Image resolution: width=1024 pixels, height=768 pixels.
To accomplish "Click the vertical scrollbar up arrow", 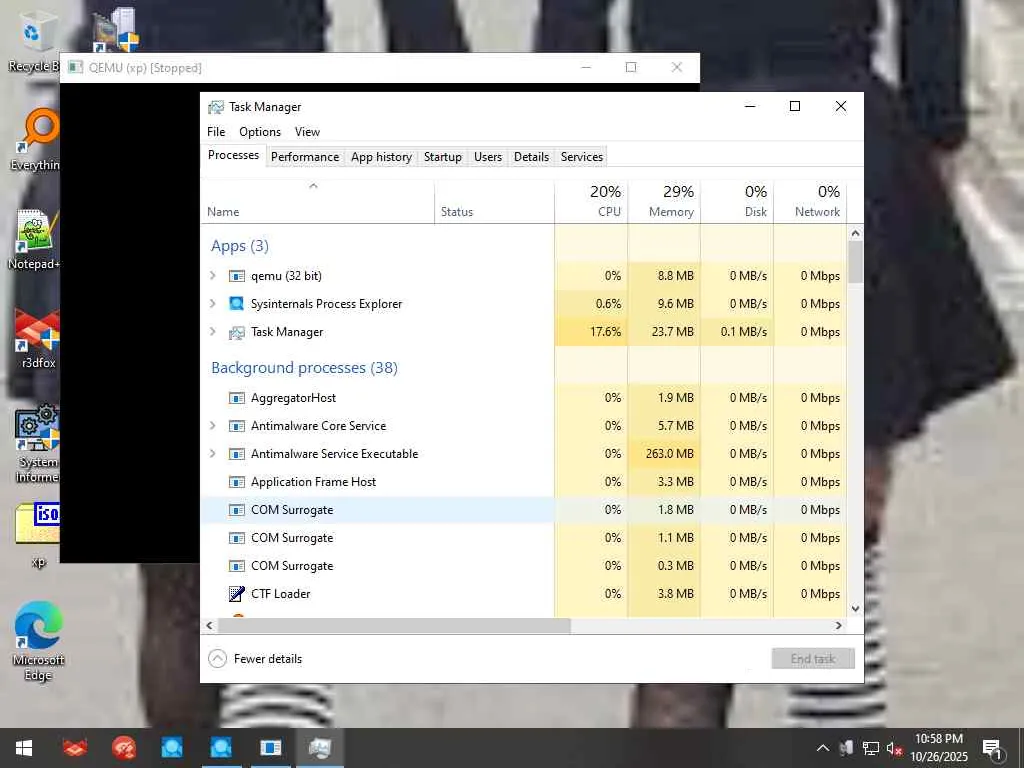I will [x=856, y=233].
